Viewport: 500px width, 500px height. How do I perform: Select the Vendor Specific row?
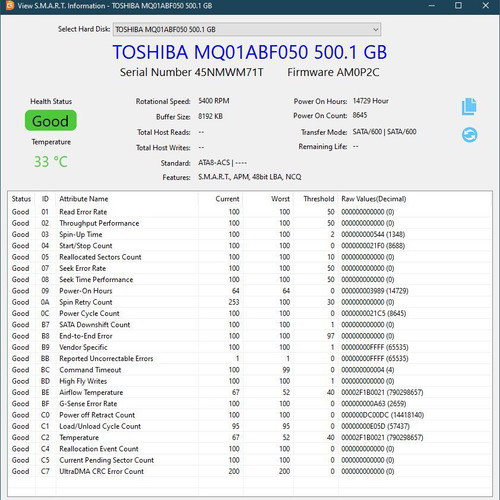250,347
